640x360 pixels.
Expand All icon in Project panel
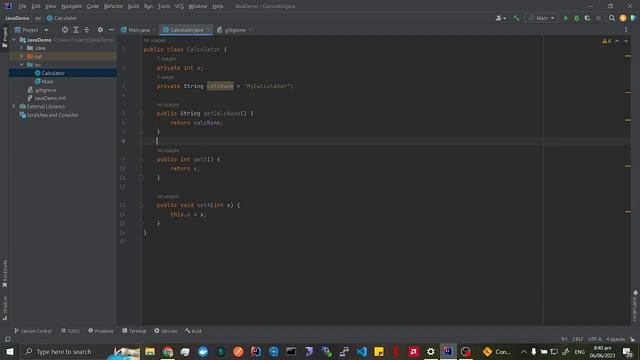[x=76, y=30]
